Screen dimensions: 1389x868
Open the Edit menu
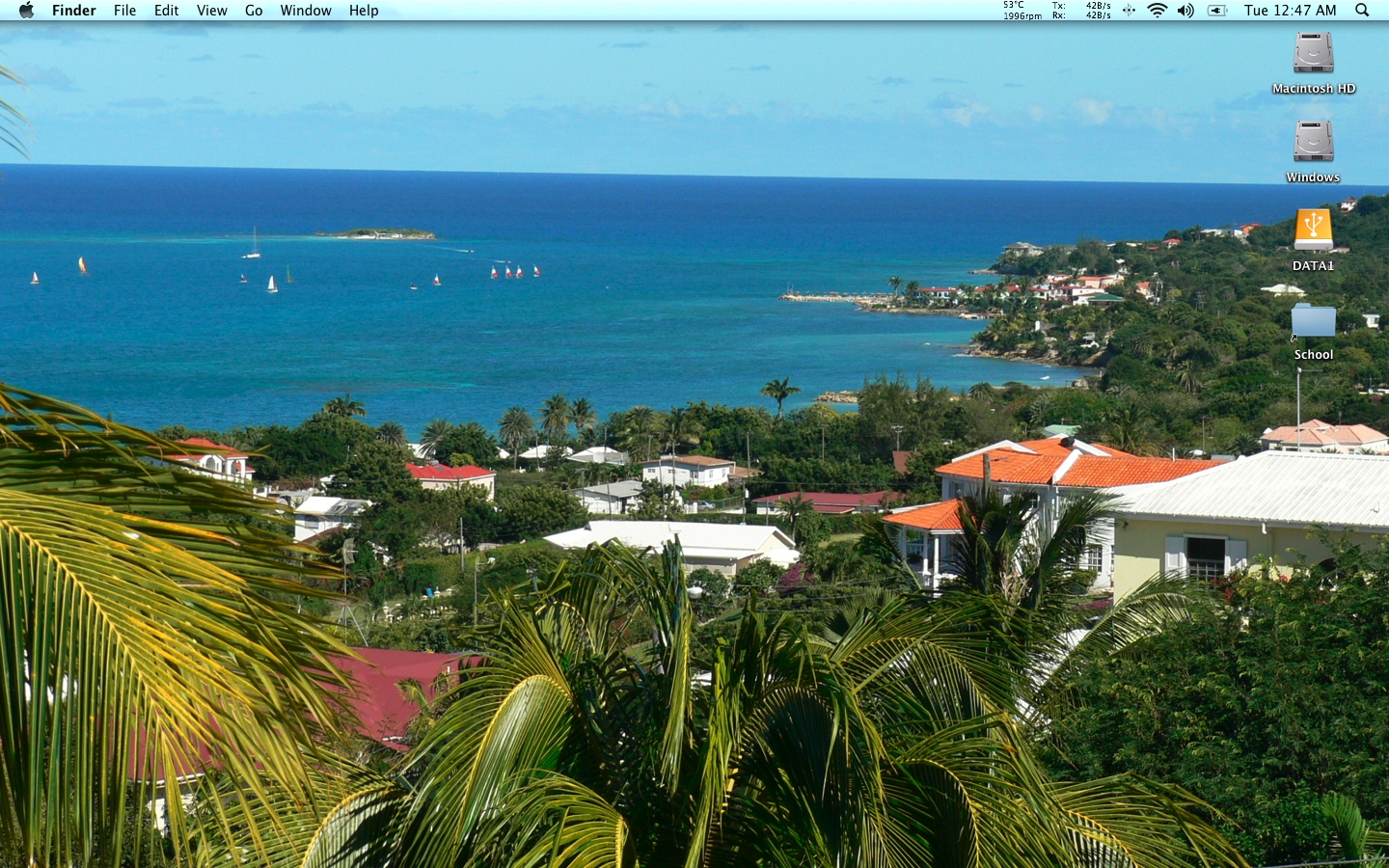pyautogui.click(x=166, y=11)
